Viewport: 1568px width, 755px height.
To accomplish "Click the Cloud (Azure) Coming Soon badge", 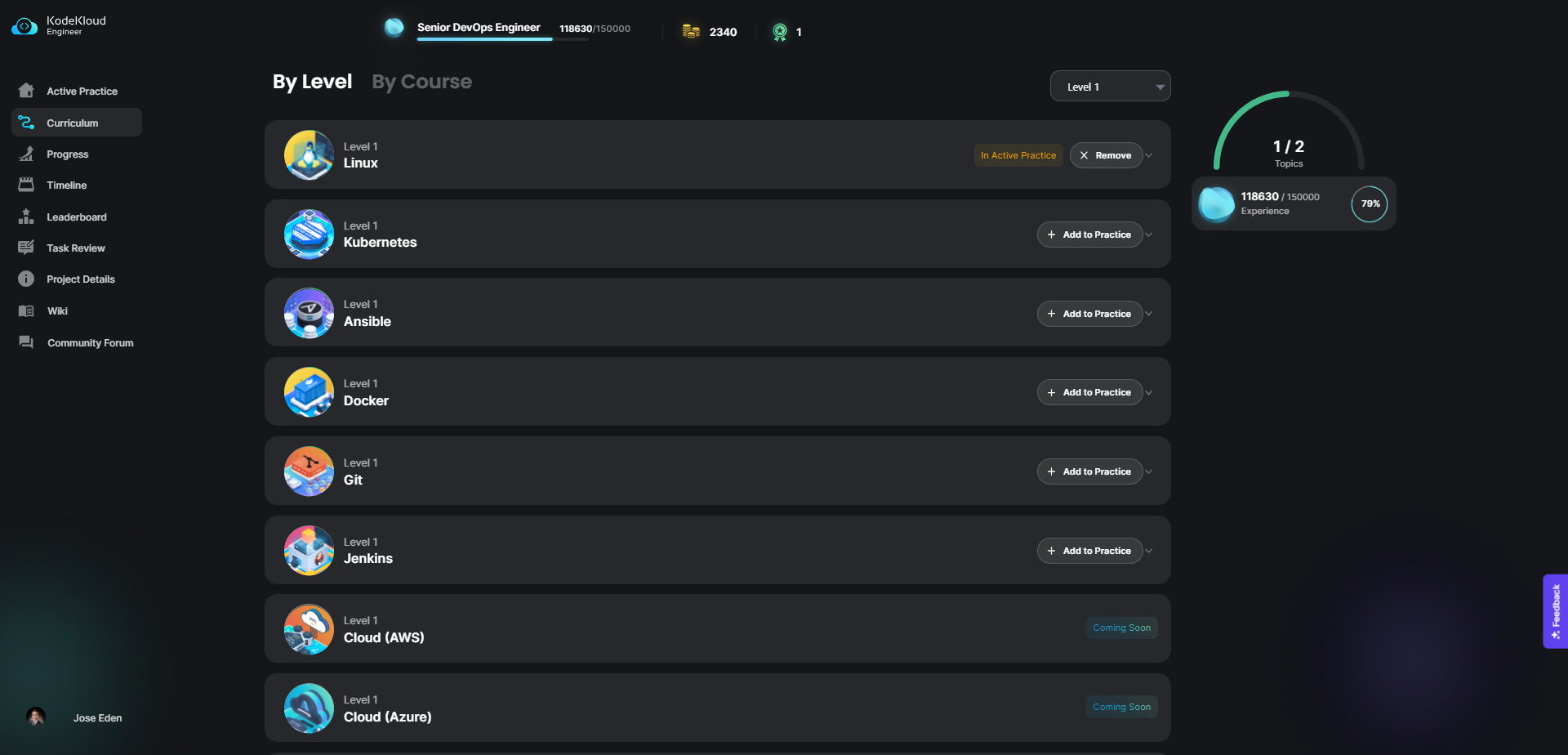I will pyautogui.click(x=1121, y=707).
